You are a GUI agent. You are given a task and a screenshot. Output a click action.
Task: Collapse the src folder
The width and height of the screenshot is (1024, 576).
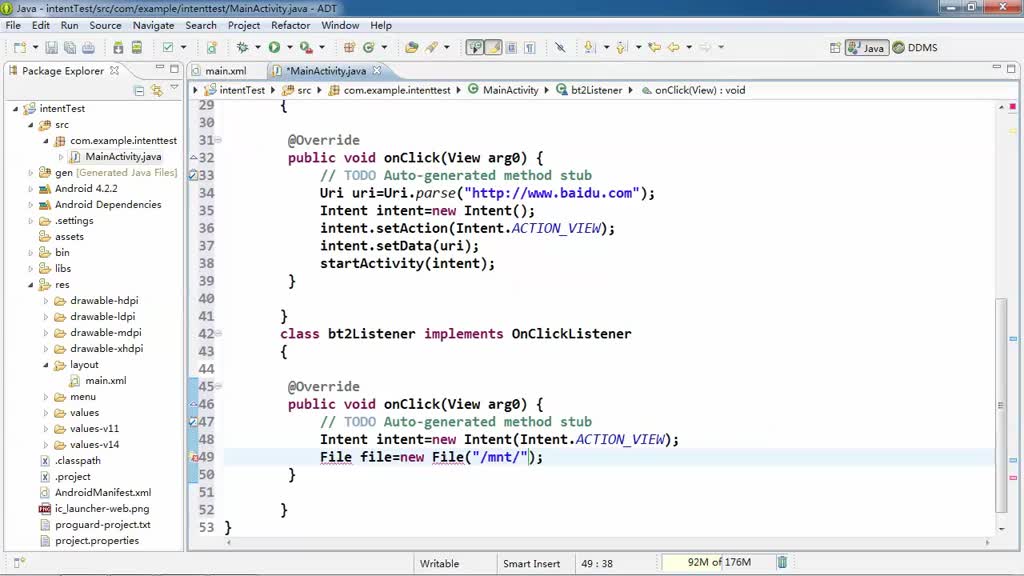(31, 125)
